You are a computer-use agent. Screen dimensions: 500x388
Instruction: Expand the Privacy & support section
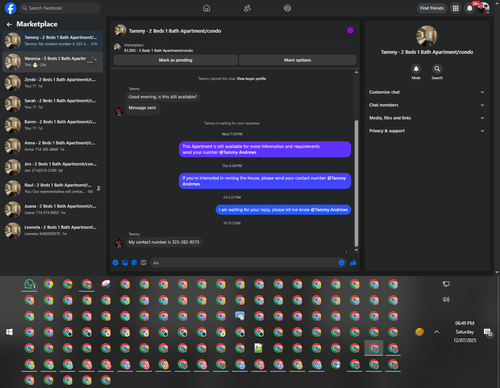pos(427,131)
